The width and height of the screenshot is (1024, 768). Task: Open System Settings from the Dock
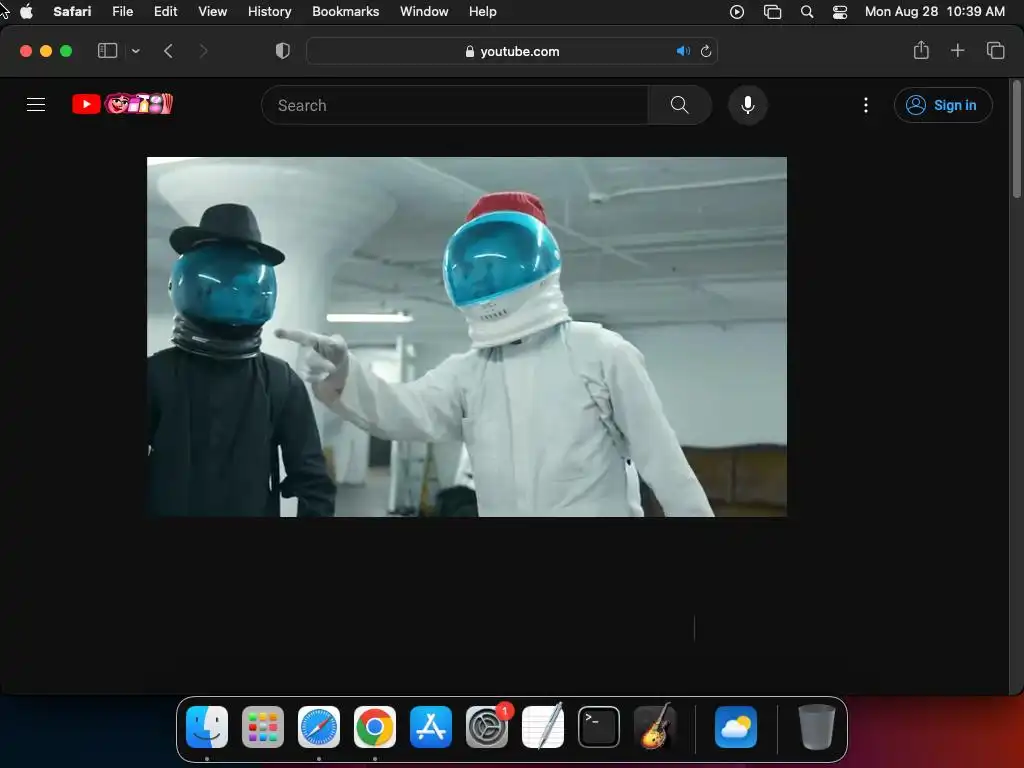click(487, 727)
